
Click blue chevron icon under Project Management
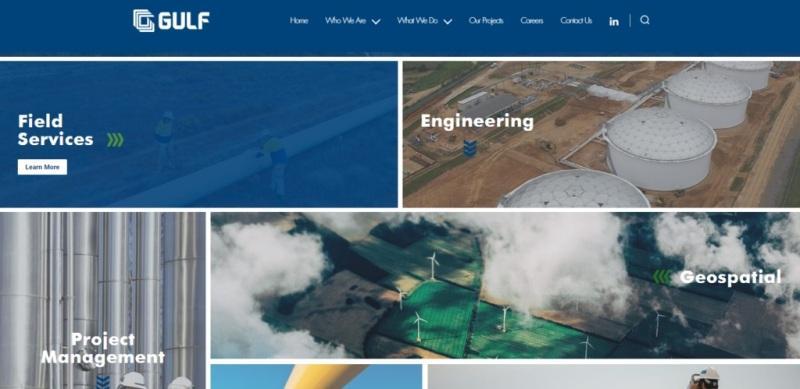pos(103,381)
